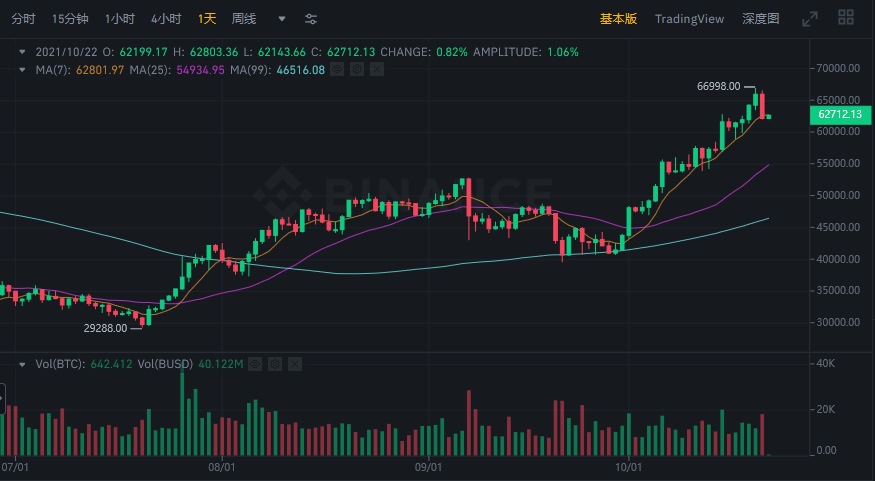
Task: Collapse the MA(7) indicator legend row
Action: point(23,69)
